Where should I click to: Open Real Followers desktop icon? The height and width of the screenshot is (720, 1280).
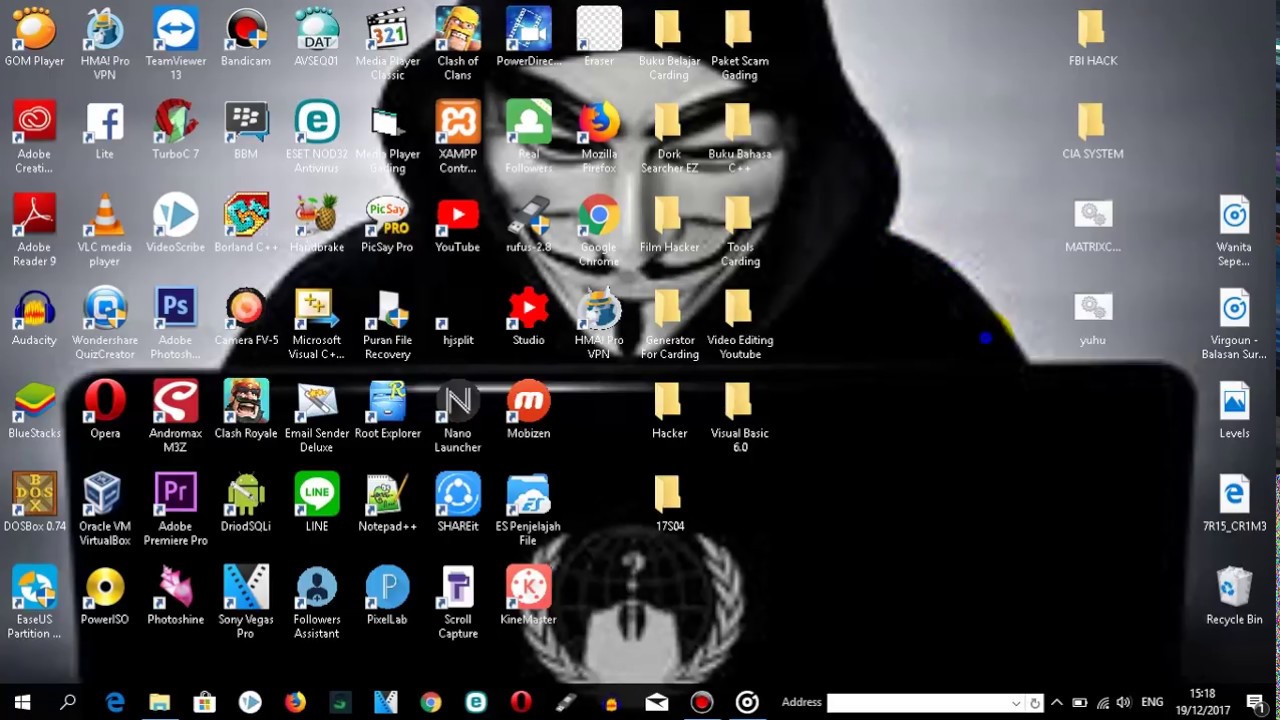point(528,137)
